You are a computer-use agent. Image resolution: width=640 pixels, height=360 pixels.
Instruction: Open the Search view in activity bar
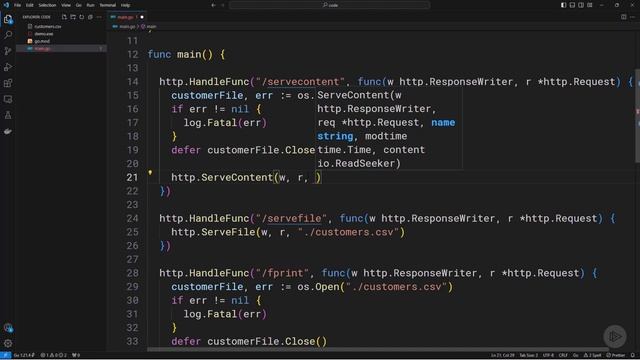tap(8, 35)
